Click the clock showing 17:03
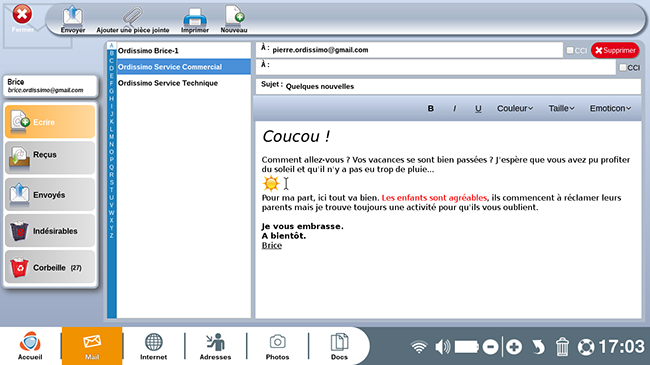The image size is (650, 365). click(x=622, y=347)
